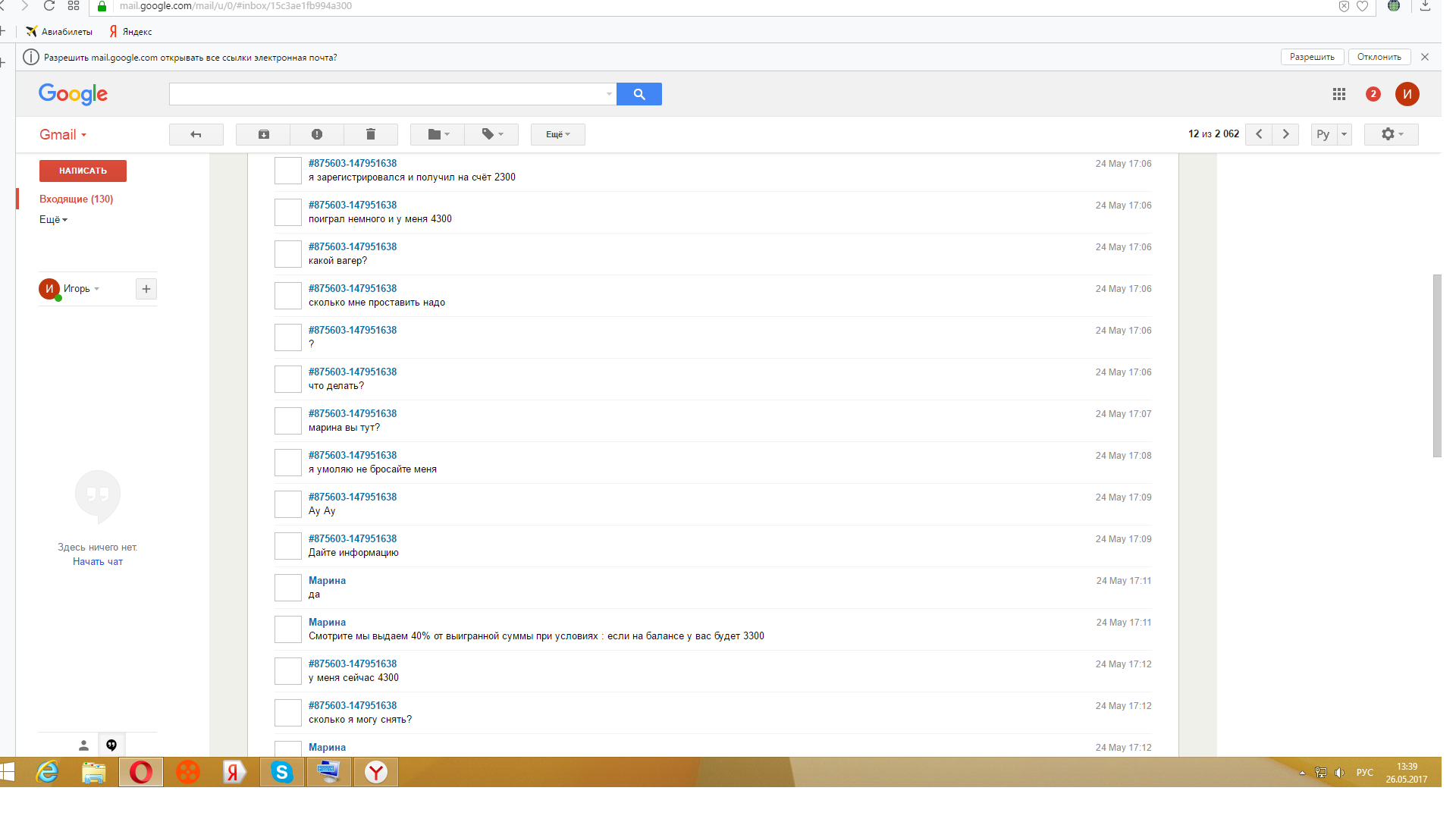Click the back to inbox arrow button
Image resolution: width=1456 pixels, height=819 pixels.
pyautogui.click(x=196, y=134)
